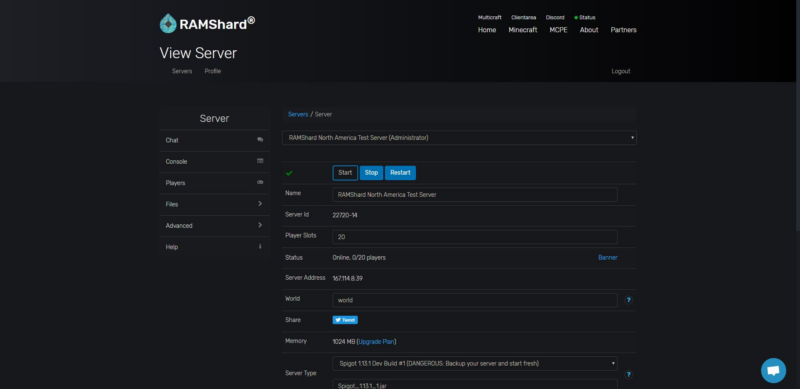Open the Server Type Spigot dropdown
Screen dimensions: 800x389
[x=475, y=363]
